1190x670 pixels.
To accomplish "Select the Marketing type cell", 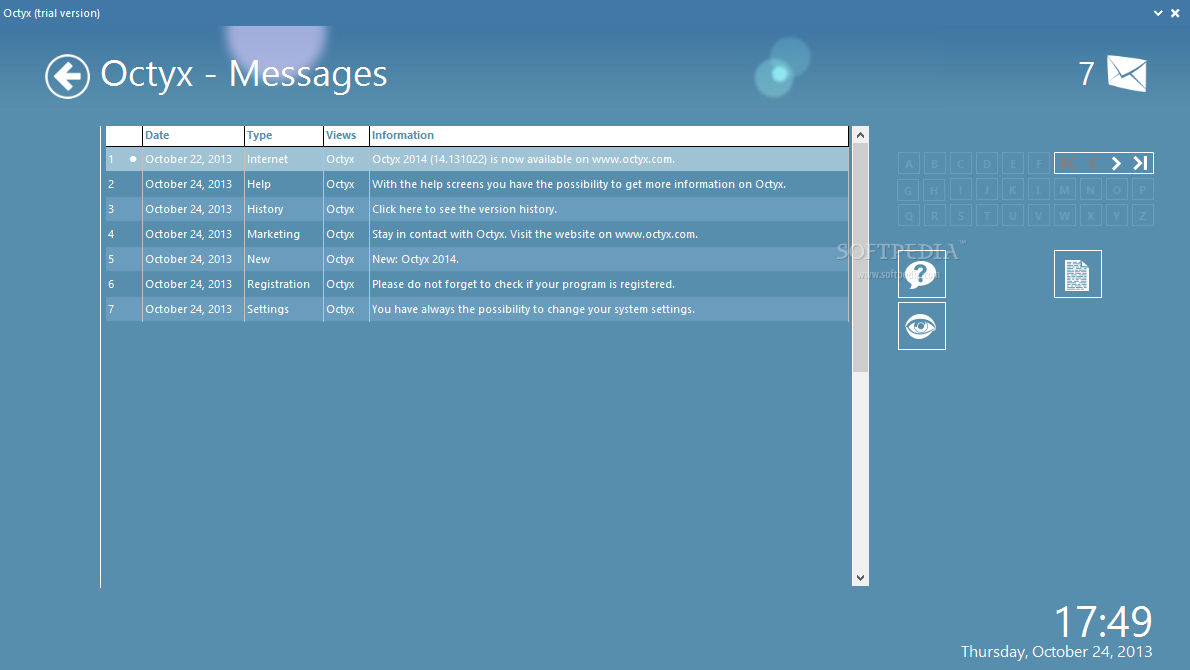I will pos(284,234).
